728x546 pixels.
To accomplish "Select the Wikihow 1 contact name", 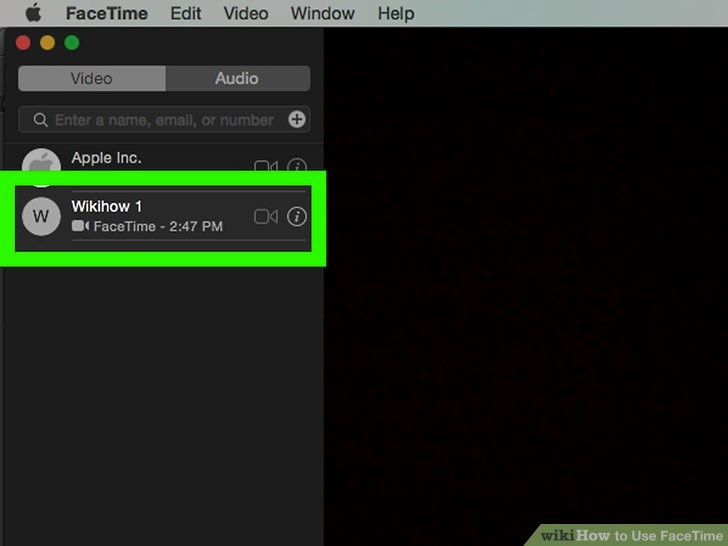I will [x=107, y=206].
